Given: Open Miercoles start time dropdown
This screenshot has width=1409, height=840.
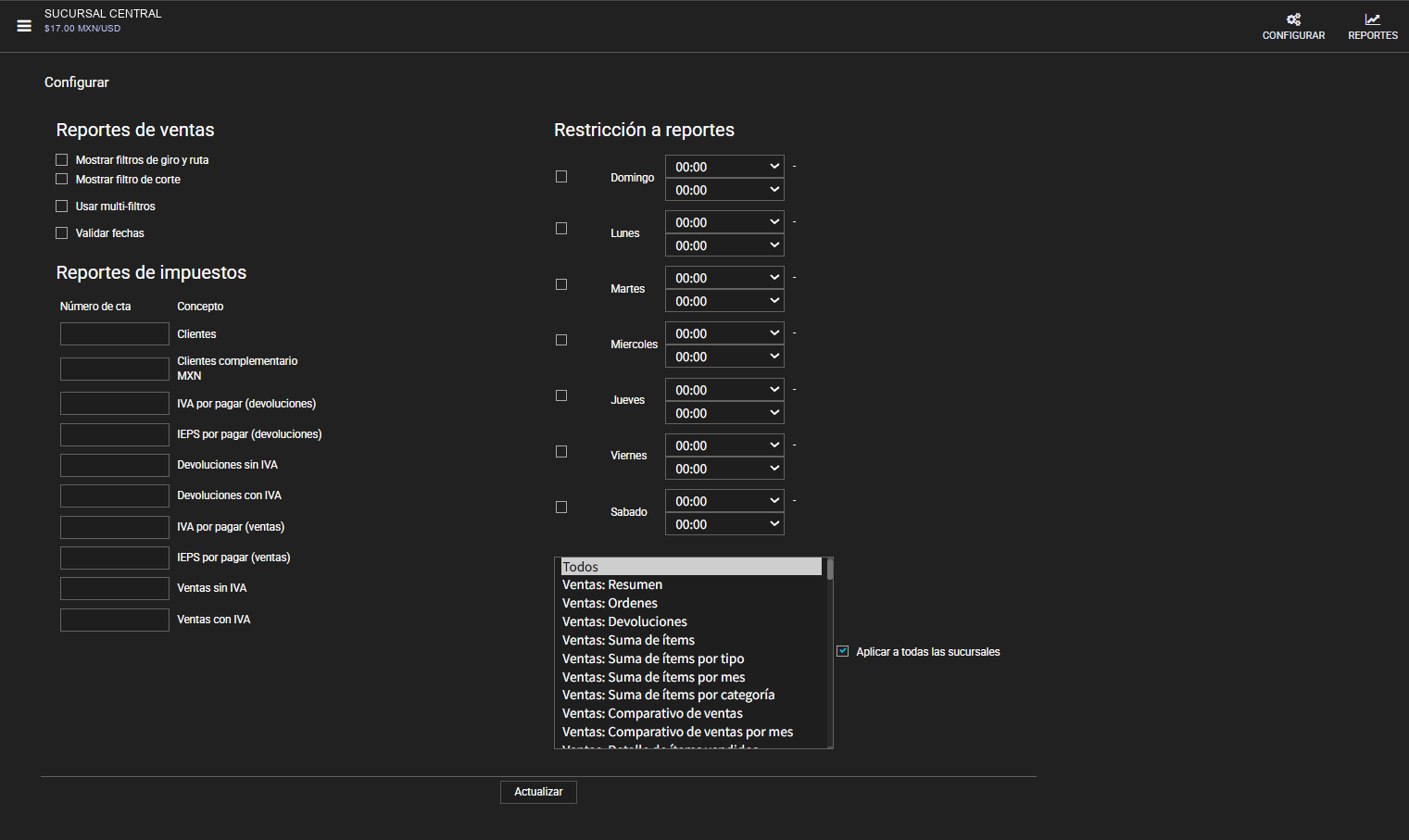Looking at the screenshot, I should click(x=724, y=333).
